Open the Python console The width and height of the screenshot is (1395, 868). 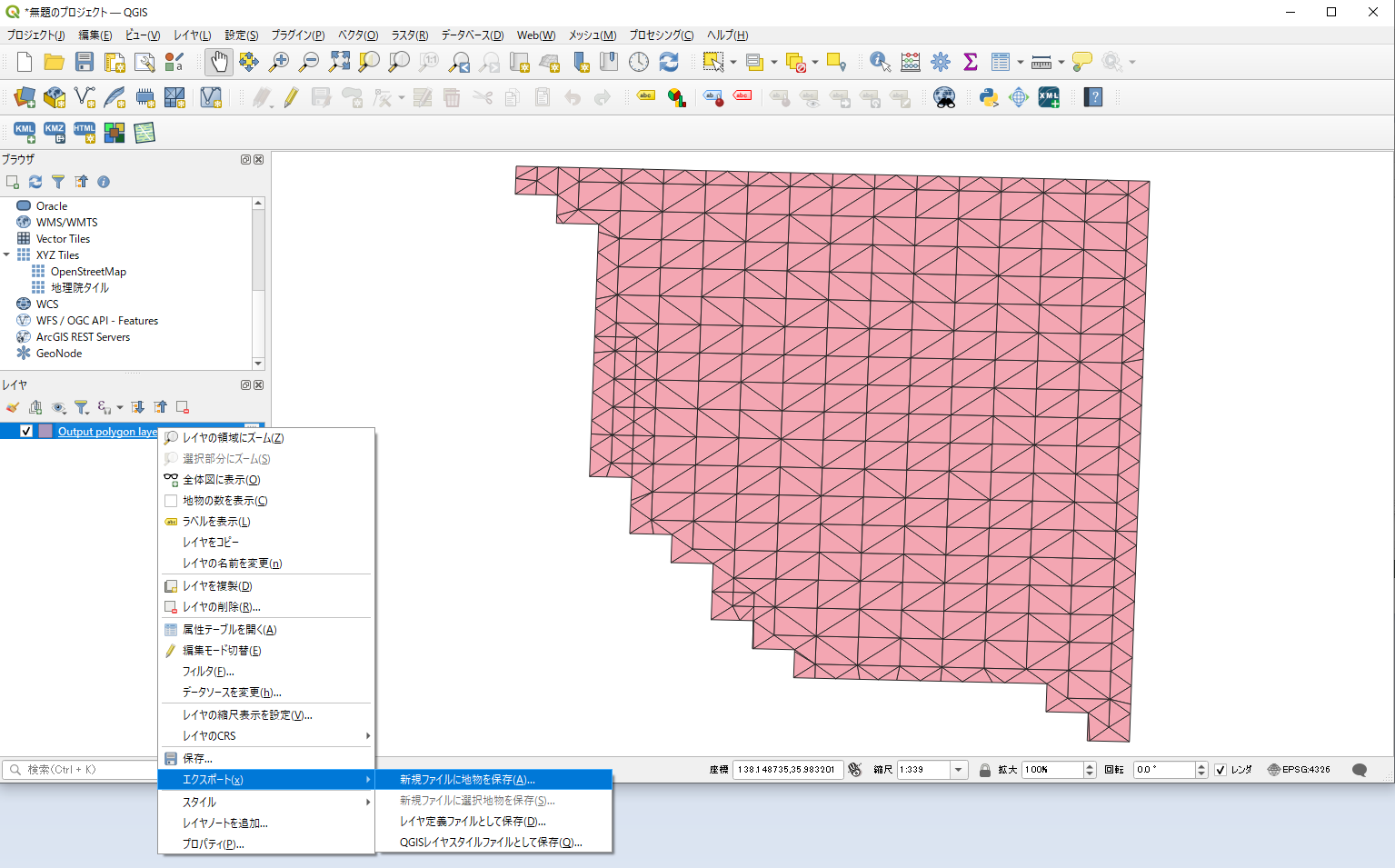pos(989,97)
